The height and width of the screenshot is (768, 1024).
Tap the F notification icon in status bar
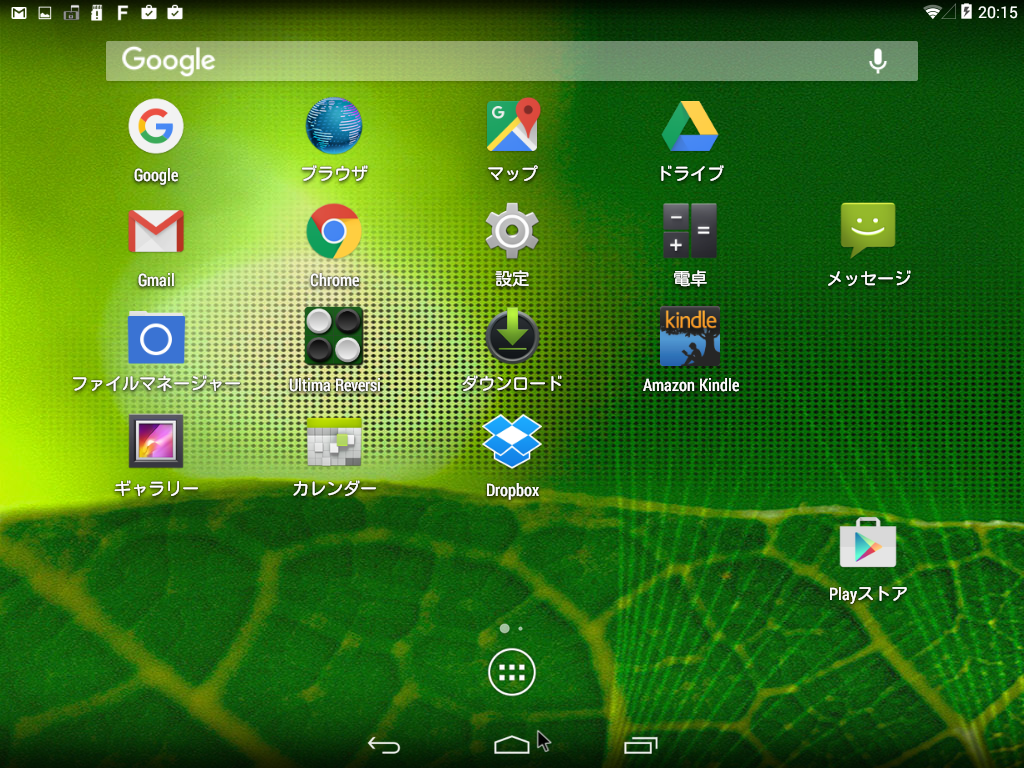122,12
